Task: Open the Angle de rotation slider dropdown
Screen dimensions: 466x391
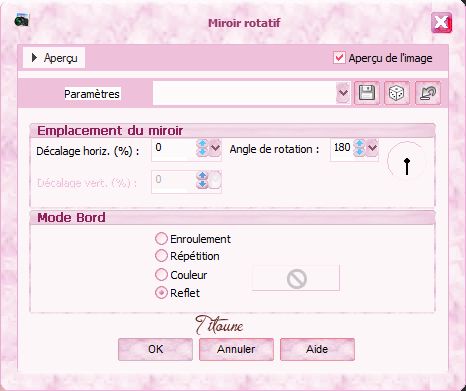Action: pyautogui.click(x=372, y=147)
